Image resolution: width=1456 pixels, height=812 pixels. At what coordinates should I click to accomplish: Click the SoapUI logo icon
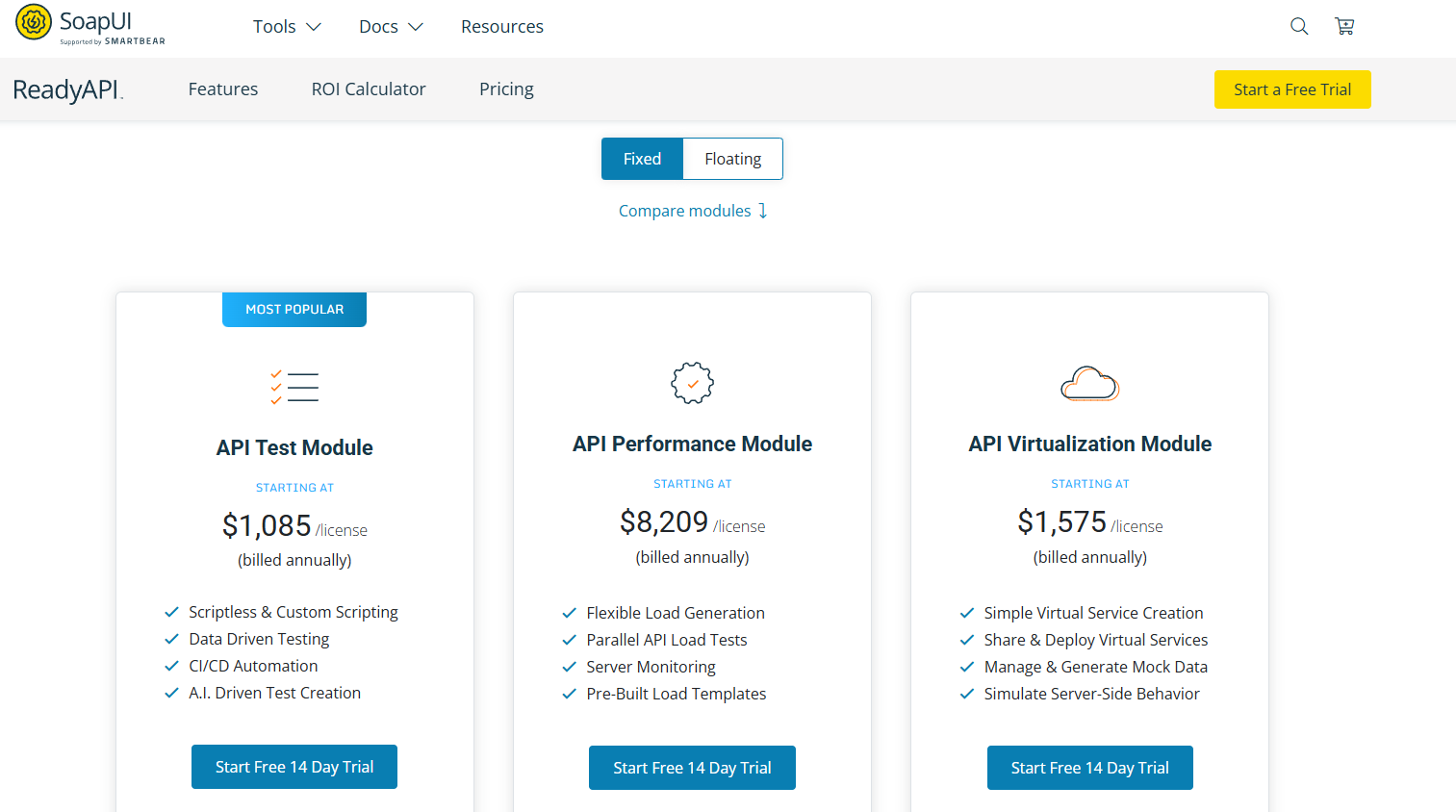point(34,22)
